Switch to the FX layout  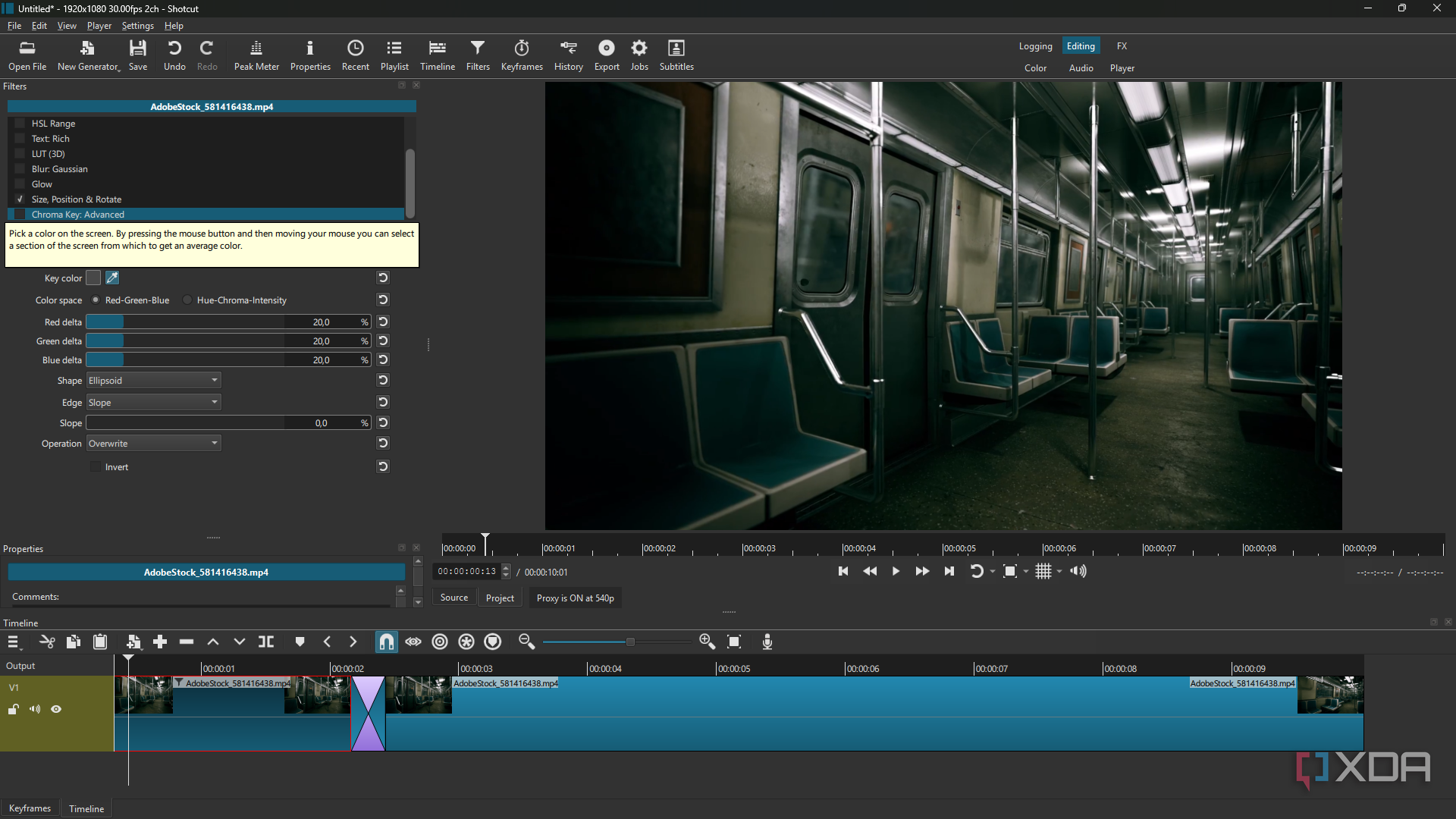click(1122, 46)
